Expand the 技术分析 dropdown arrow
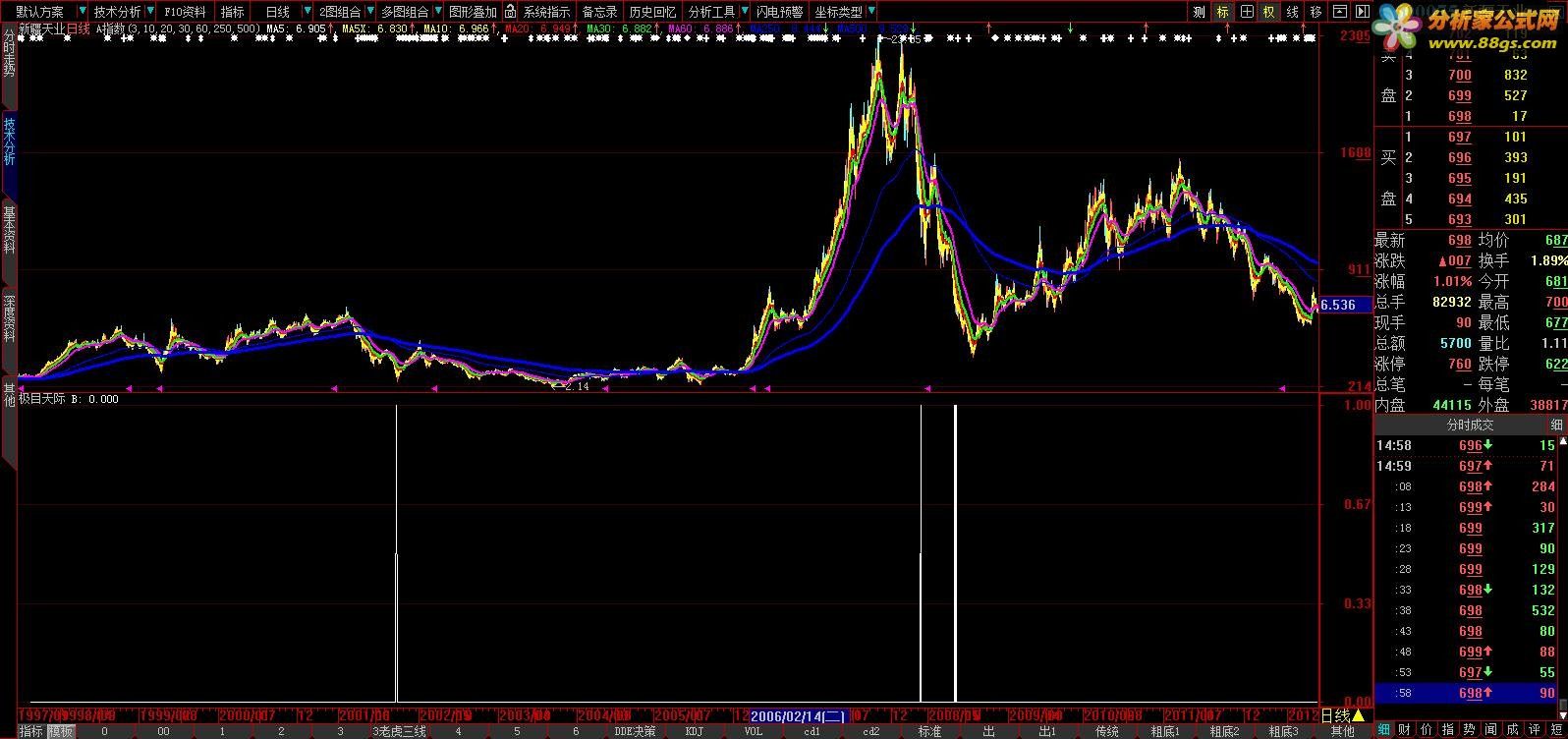Viewport: 1568px width, 739px height. (149, 12)
